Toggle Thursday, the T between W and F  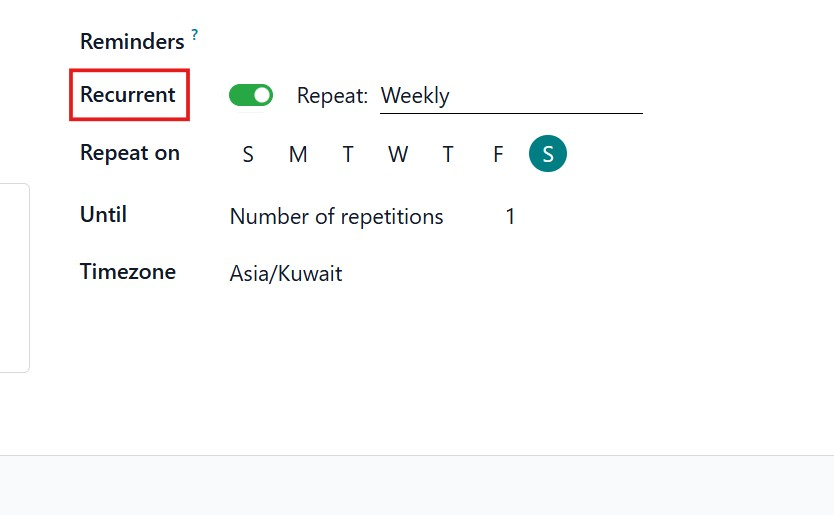[448, 154]
